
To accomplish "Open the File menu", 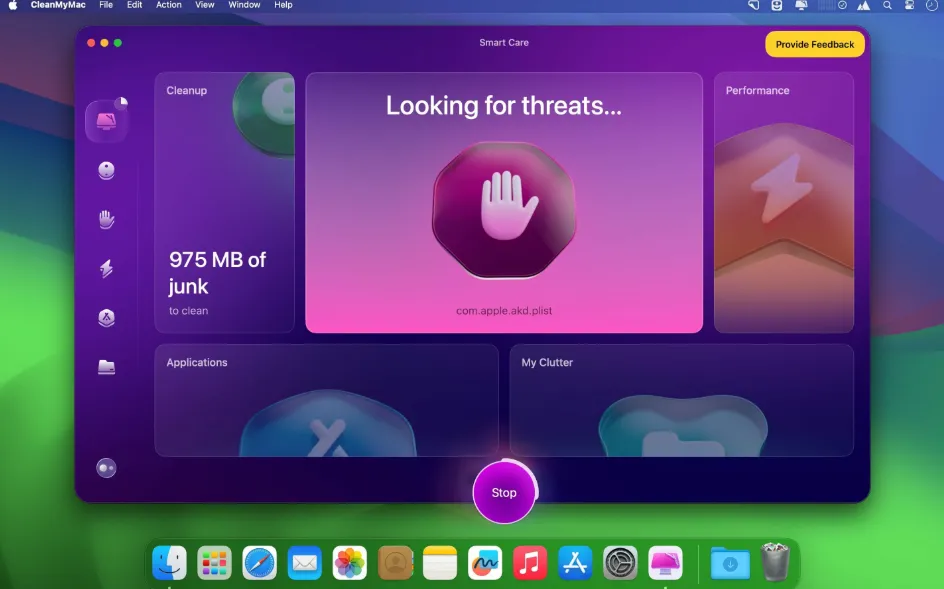I will click(x=106, y=5).
